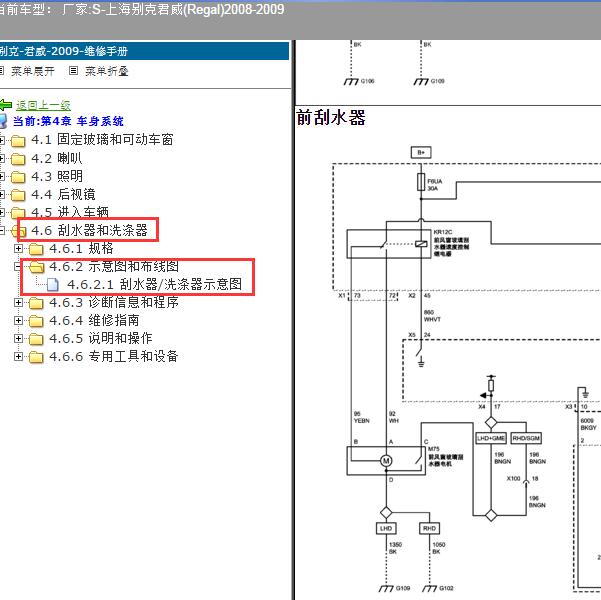
Task: Click folder icon of 4.6.4 维修指南
Action: pyautogui.click(x=36, y=321)
